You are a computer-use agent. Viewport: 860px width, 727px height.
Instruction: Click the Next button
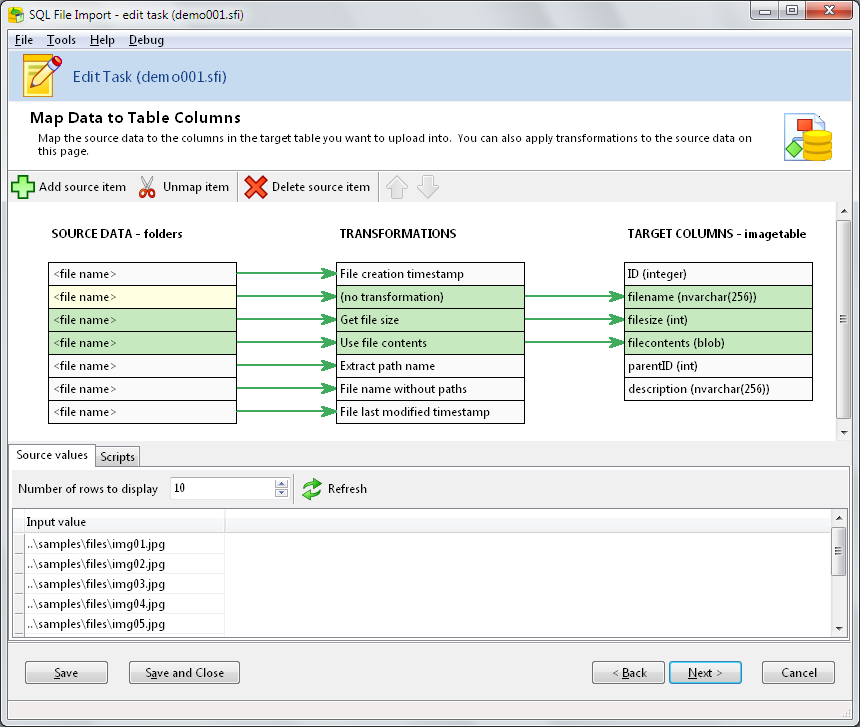(705, 672)
